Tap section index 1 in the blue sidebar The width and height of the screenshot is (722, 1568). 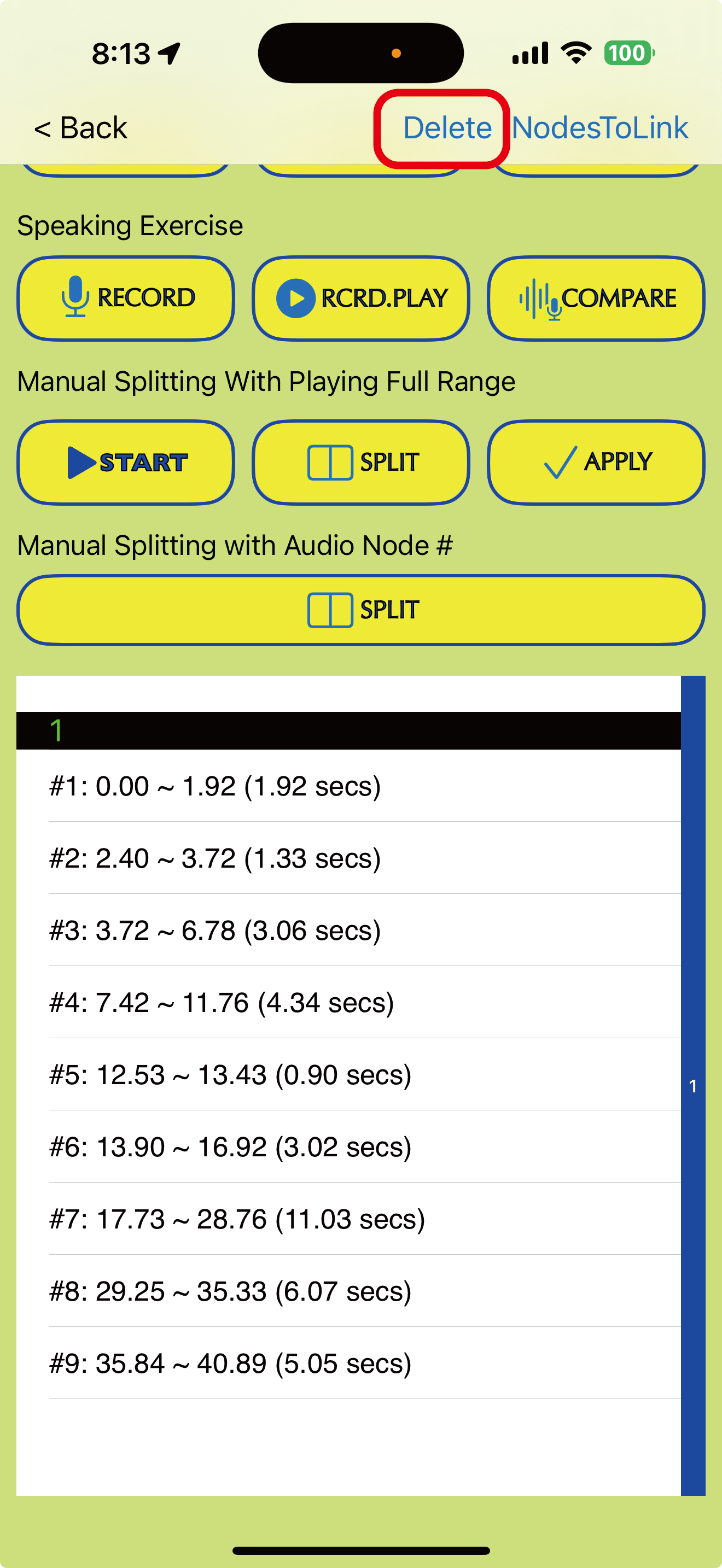[693, 1086]
